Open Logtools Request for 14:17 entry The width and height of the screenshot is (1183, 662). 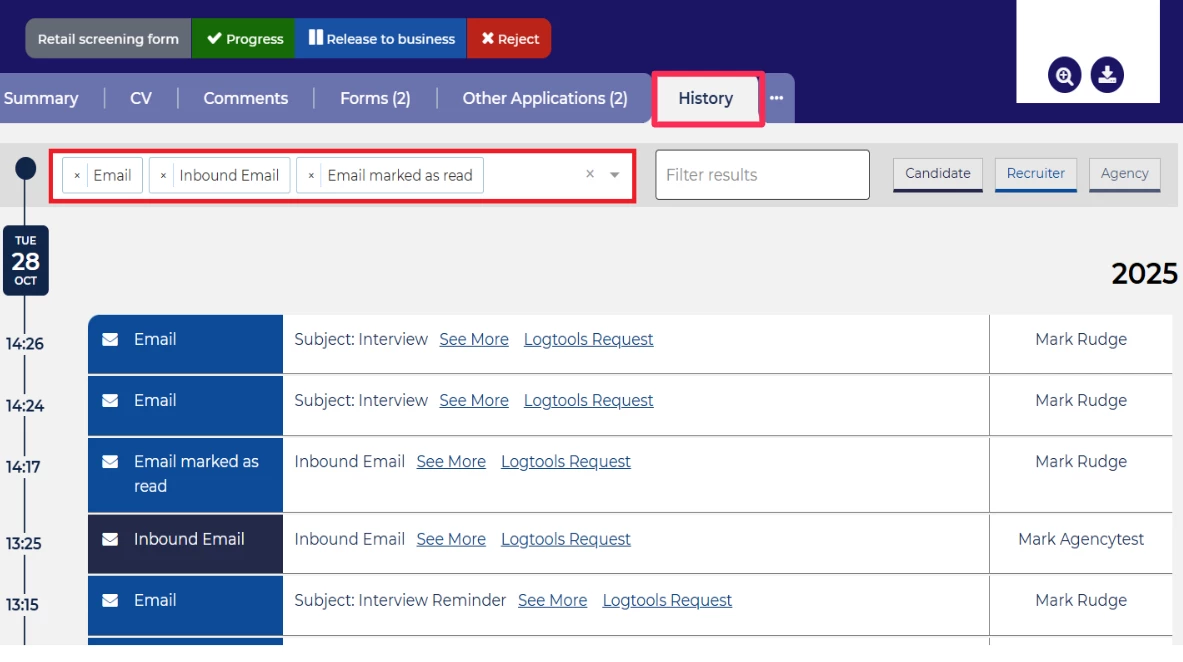566,462
